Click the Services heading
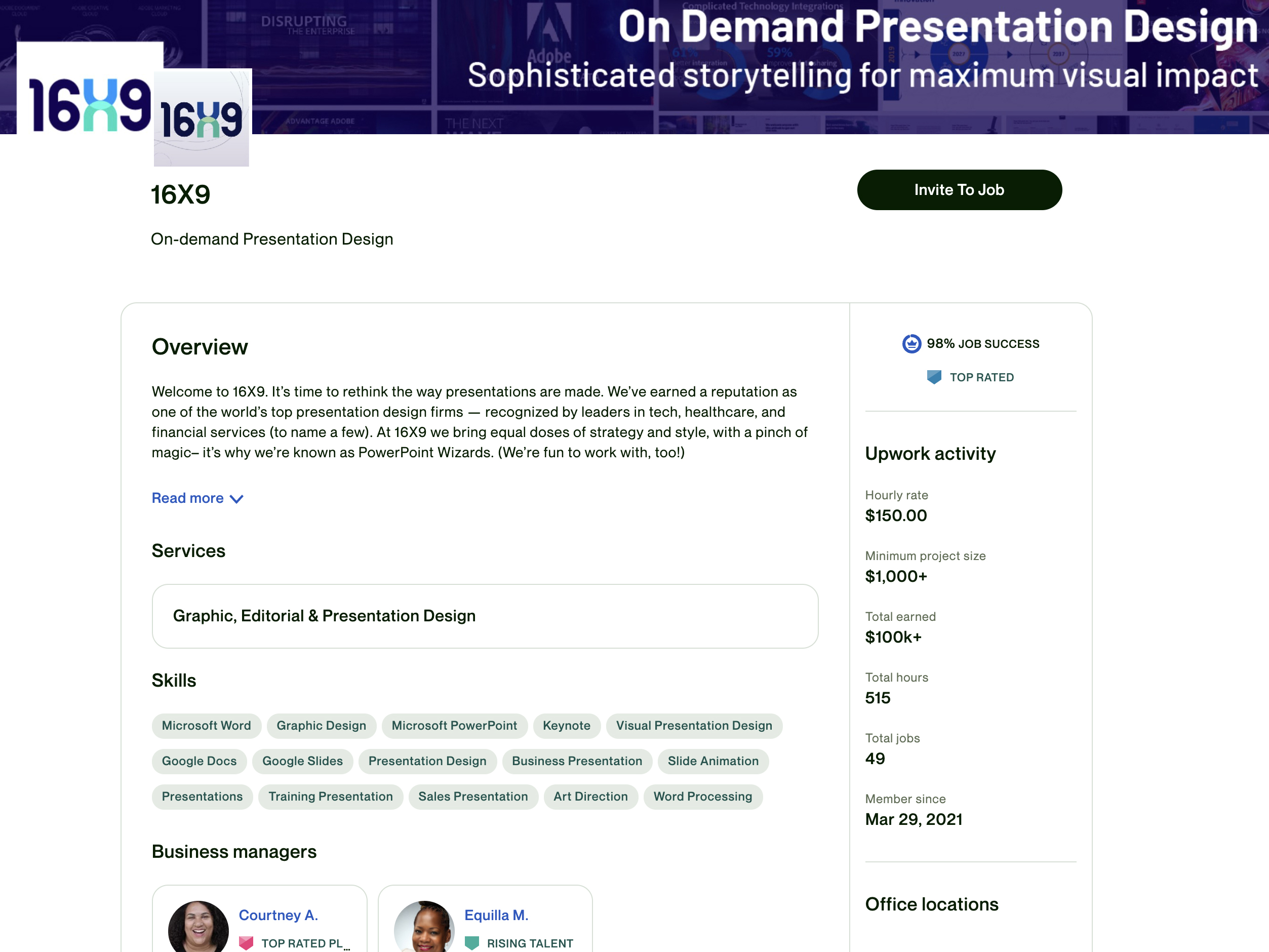Screen dimensions: 1269x952 tap(188, 551)
